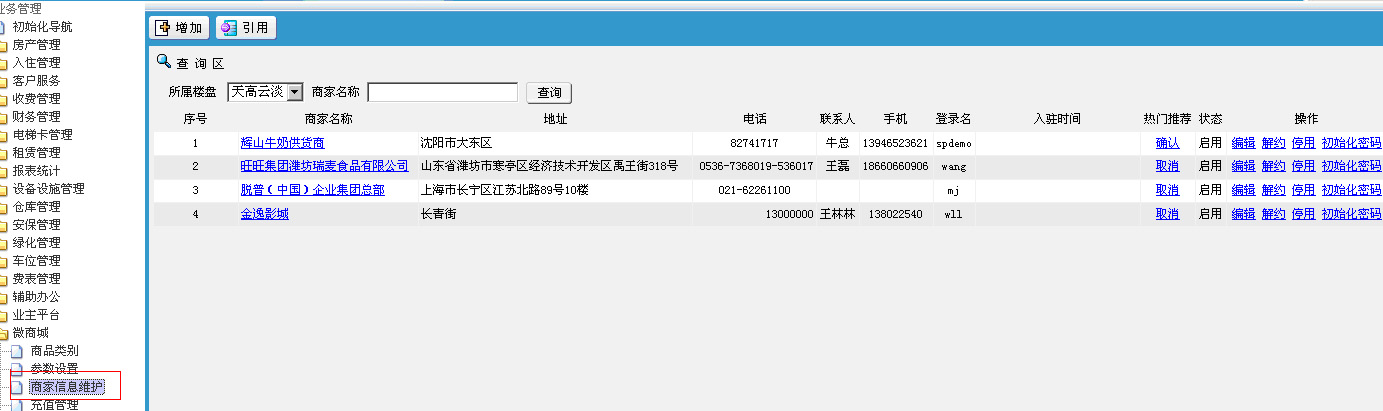Click 编辑 in the 脱普 row
The image size is (1383, 411).
pos(1243,190)
